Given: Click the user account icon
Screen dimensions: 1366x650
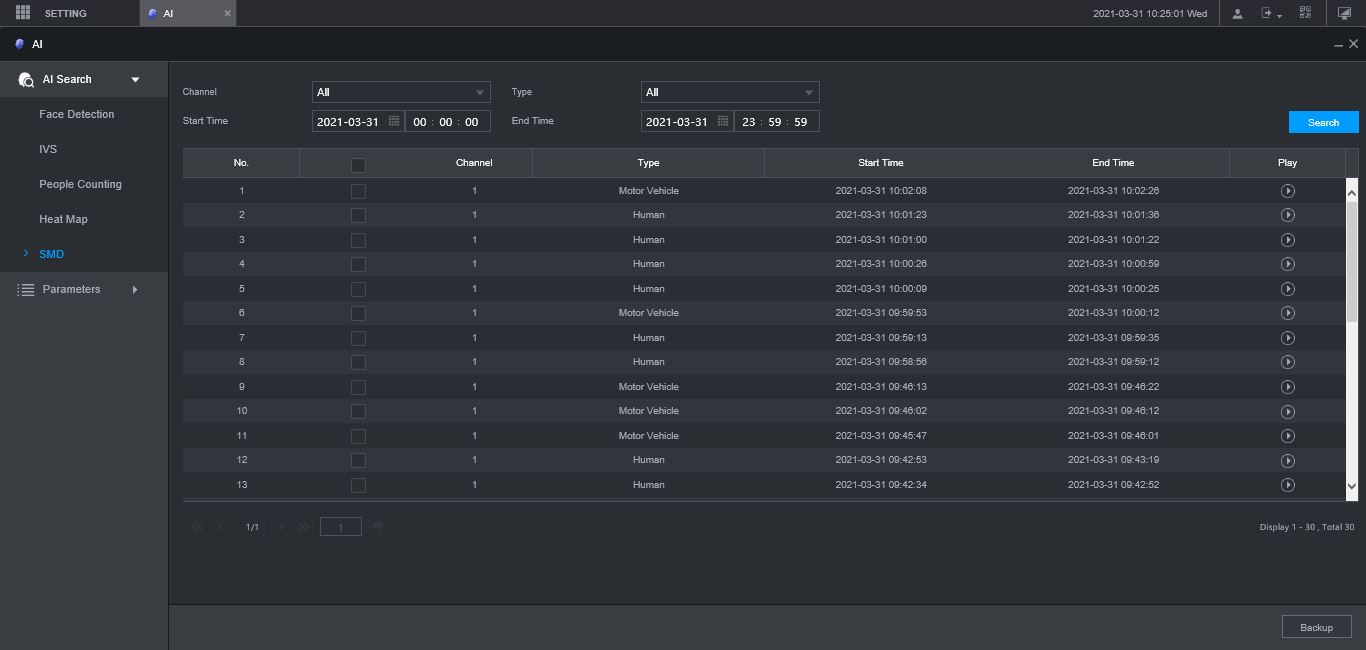Looking at the screenshot, I should [1238, 13].
